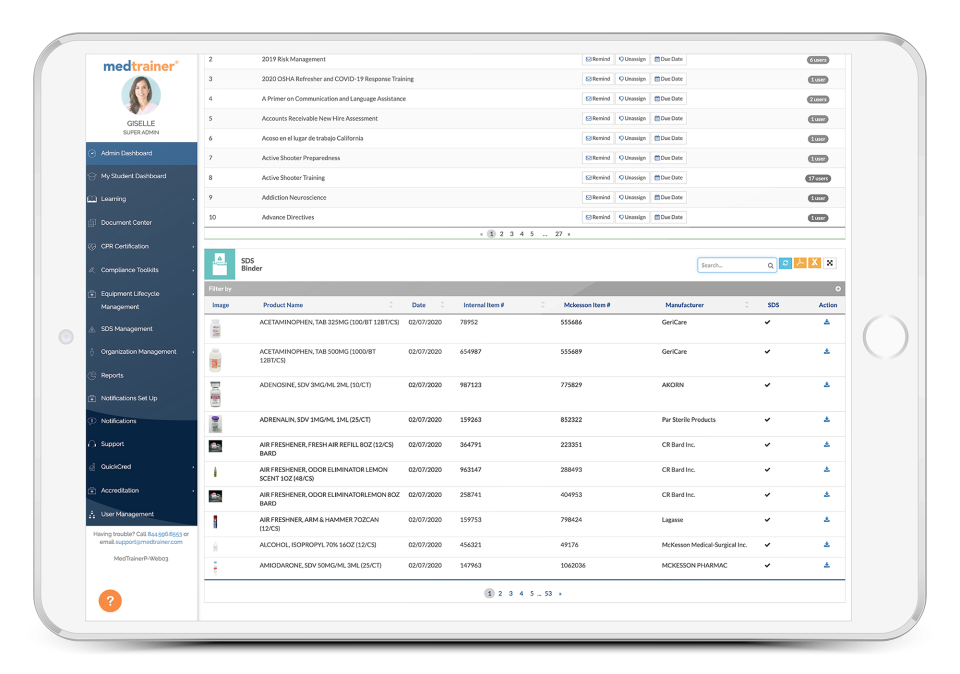The width and height of the screenshot is (960, 674).
Task: Go to page 2 of SDS Binder
Action: (500, 594)
